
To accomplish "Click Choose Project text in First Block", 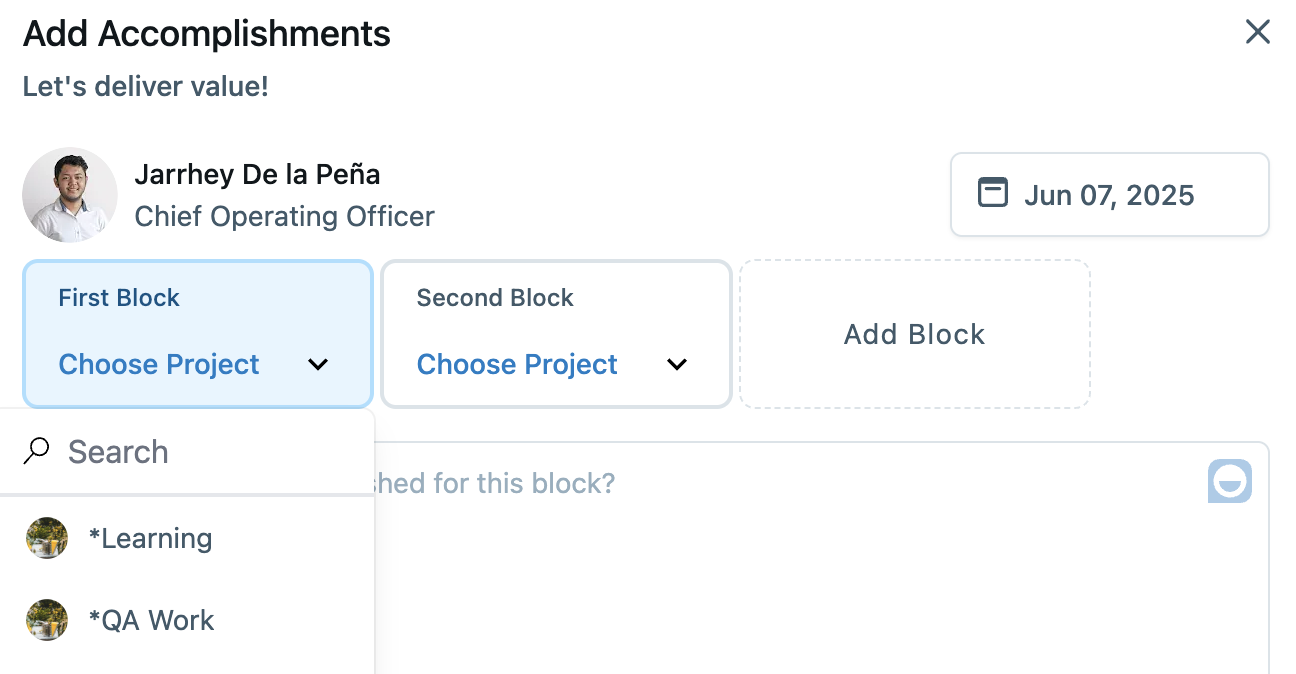I will 159,365.
